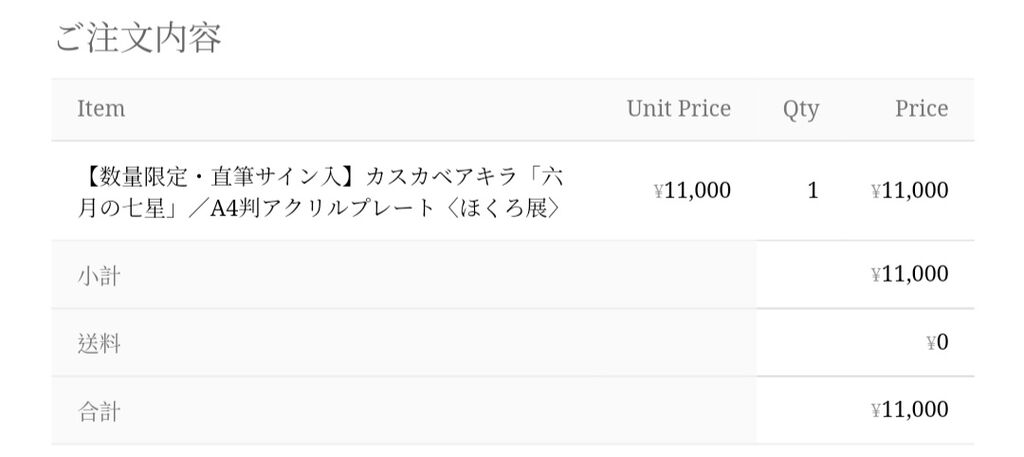Click the yen symbol before unit price
This screenshot has width=1024, height=457.
click(x=658, y=191)
